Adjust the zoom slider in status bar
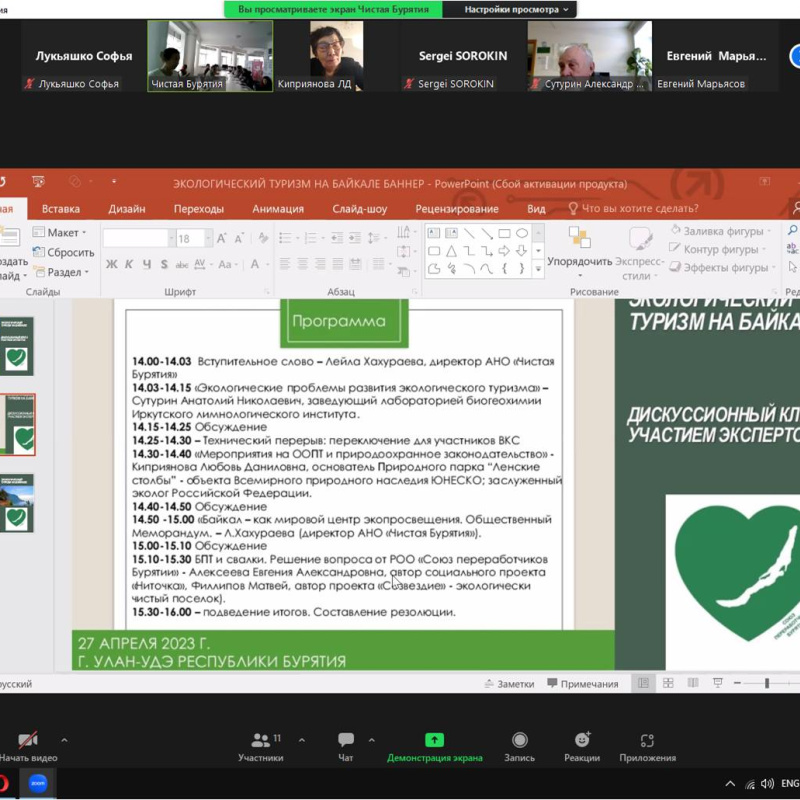Image resolution: width=800 pixels, height=800 pixels. tap(767, 684)
